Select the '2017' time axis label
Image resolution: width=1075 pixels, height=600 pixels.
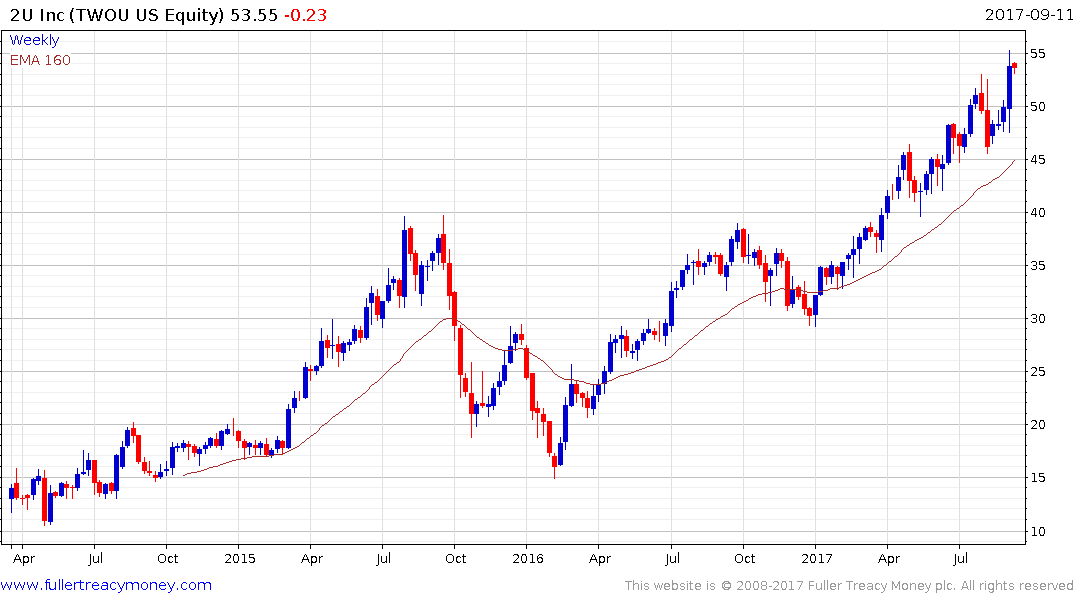(x=816, y=558)
